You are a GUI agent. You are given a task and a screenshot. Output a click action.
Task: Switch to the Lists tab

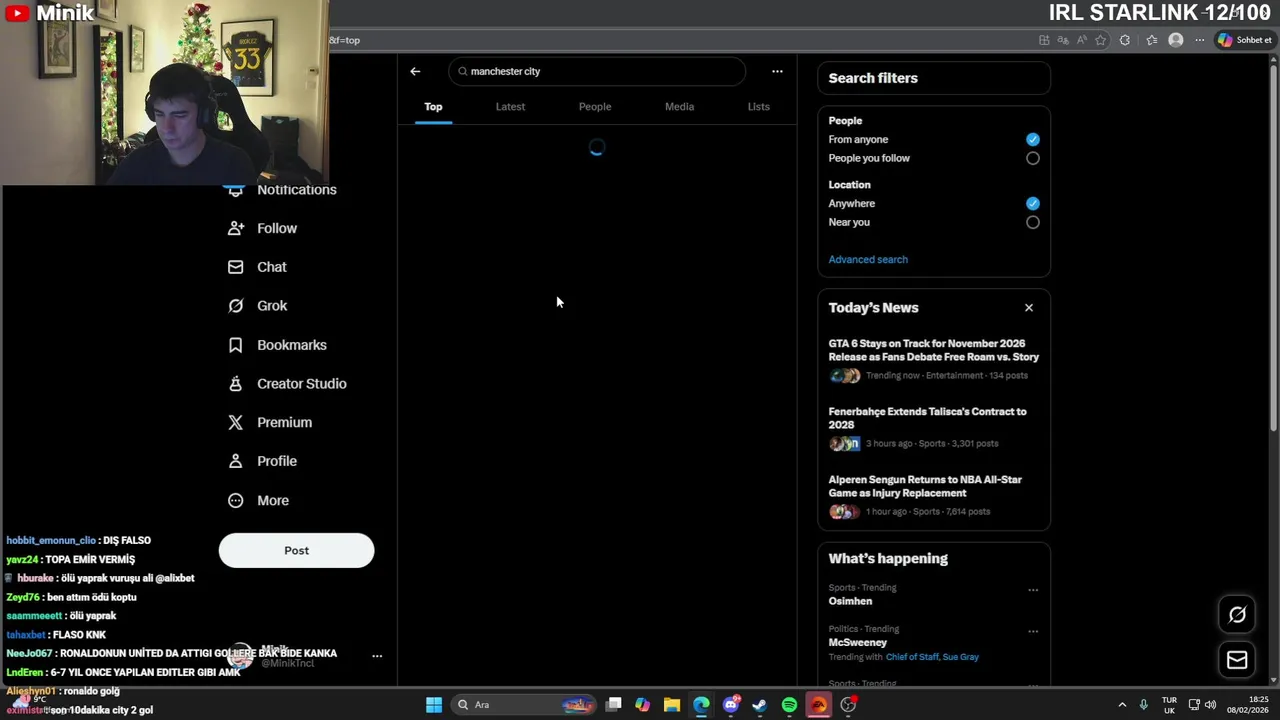pyautogui.click(x=759, y=106)
